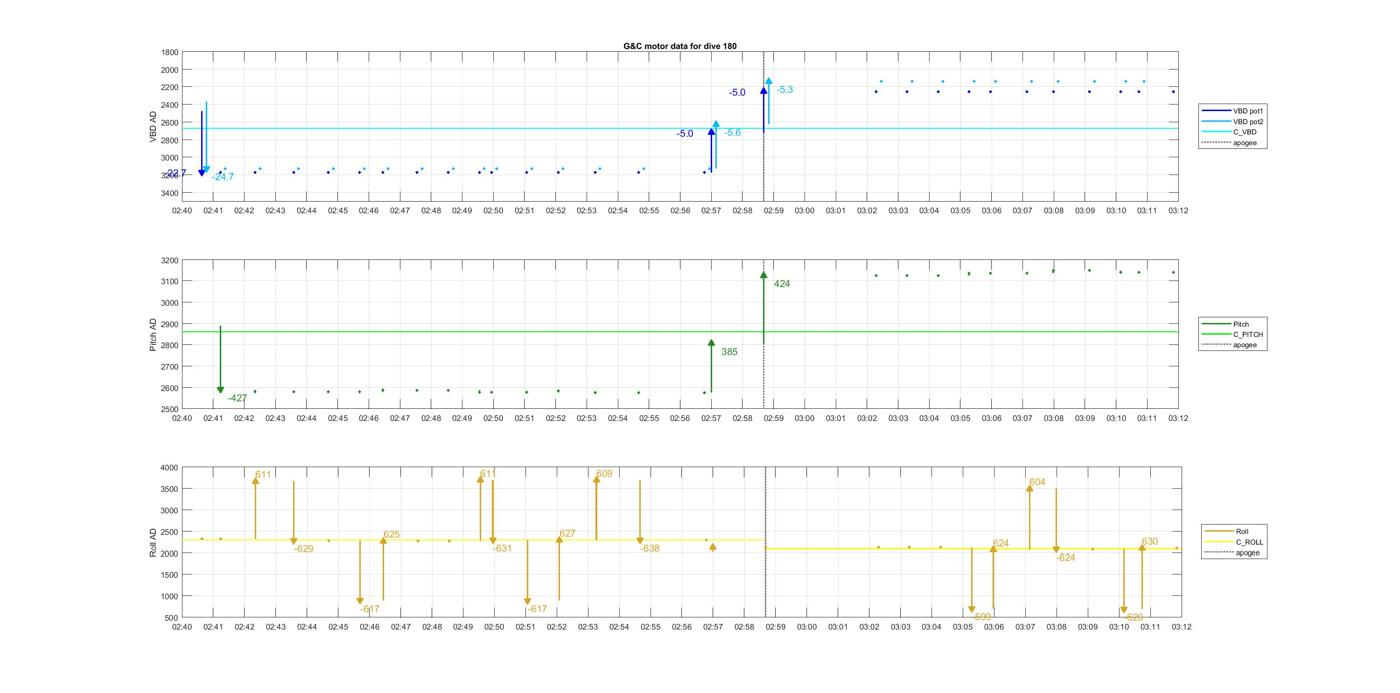Viewport: 1400px width, 693px height.
Task: Click the '-624' roll move label
Action: 1066,558
